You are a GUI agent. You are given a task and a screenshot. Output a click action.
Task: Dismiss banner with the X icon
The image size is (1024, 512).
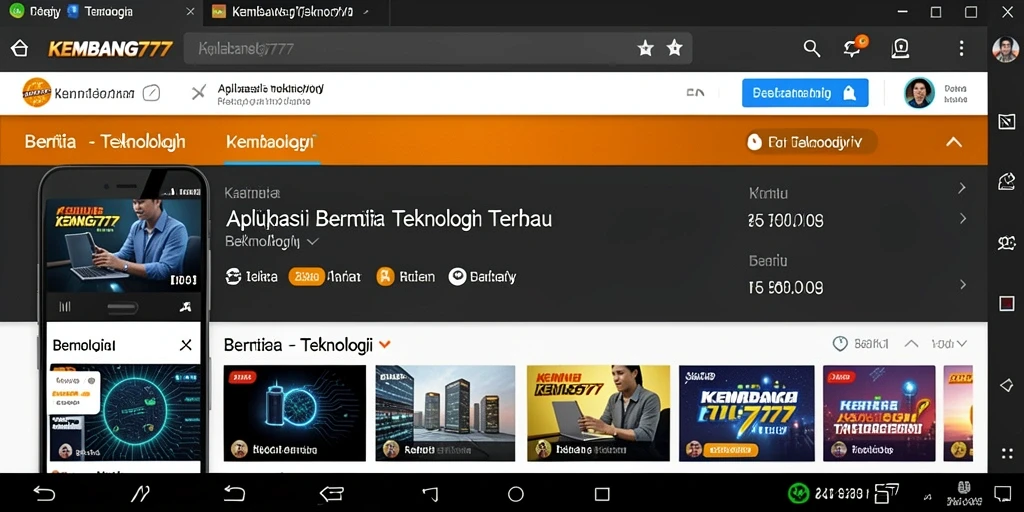tap(199, 93)
